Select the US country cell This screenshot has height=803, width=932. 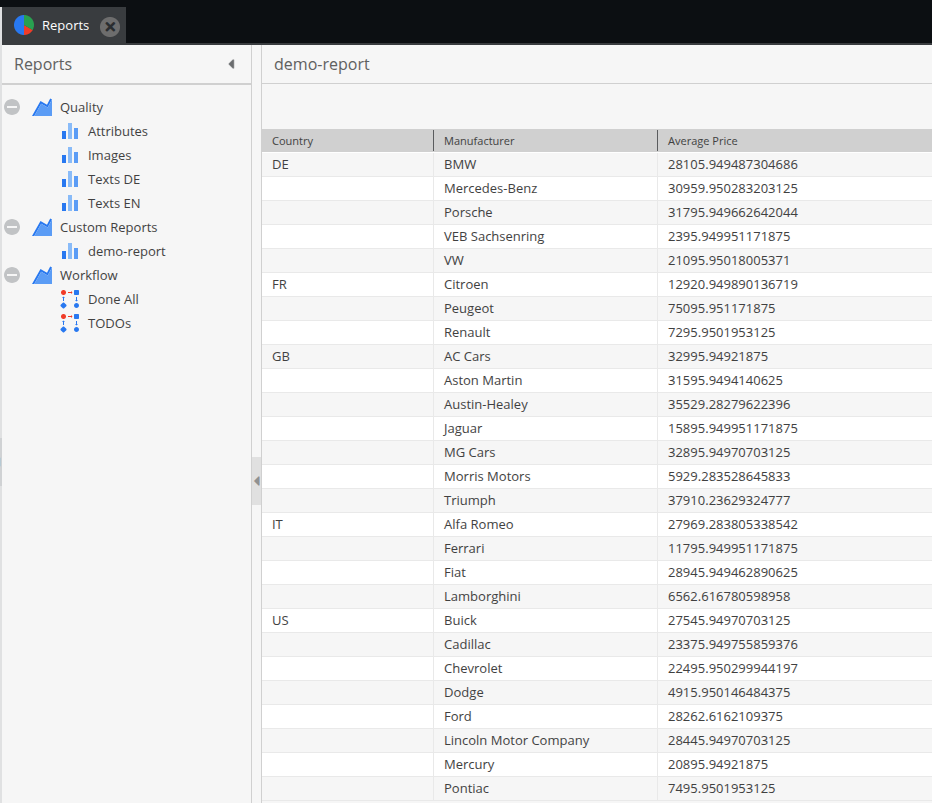pyautogui.click(x=348, y=621)
